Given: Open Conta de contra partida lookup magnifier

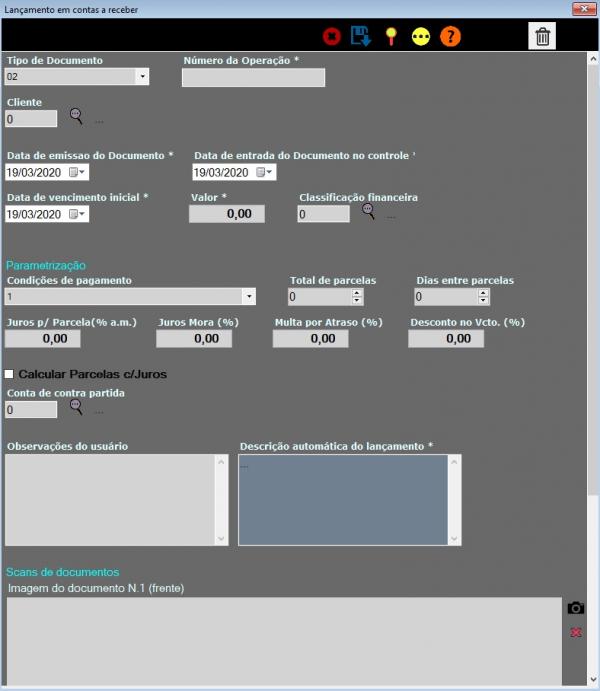Looking at the screenshot, I should [x=76, y=408].
